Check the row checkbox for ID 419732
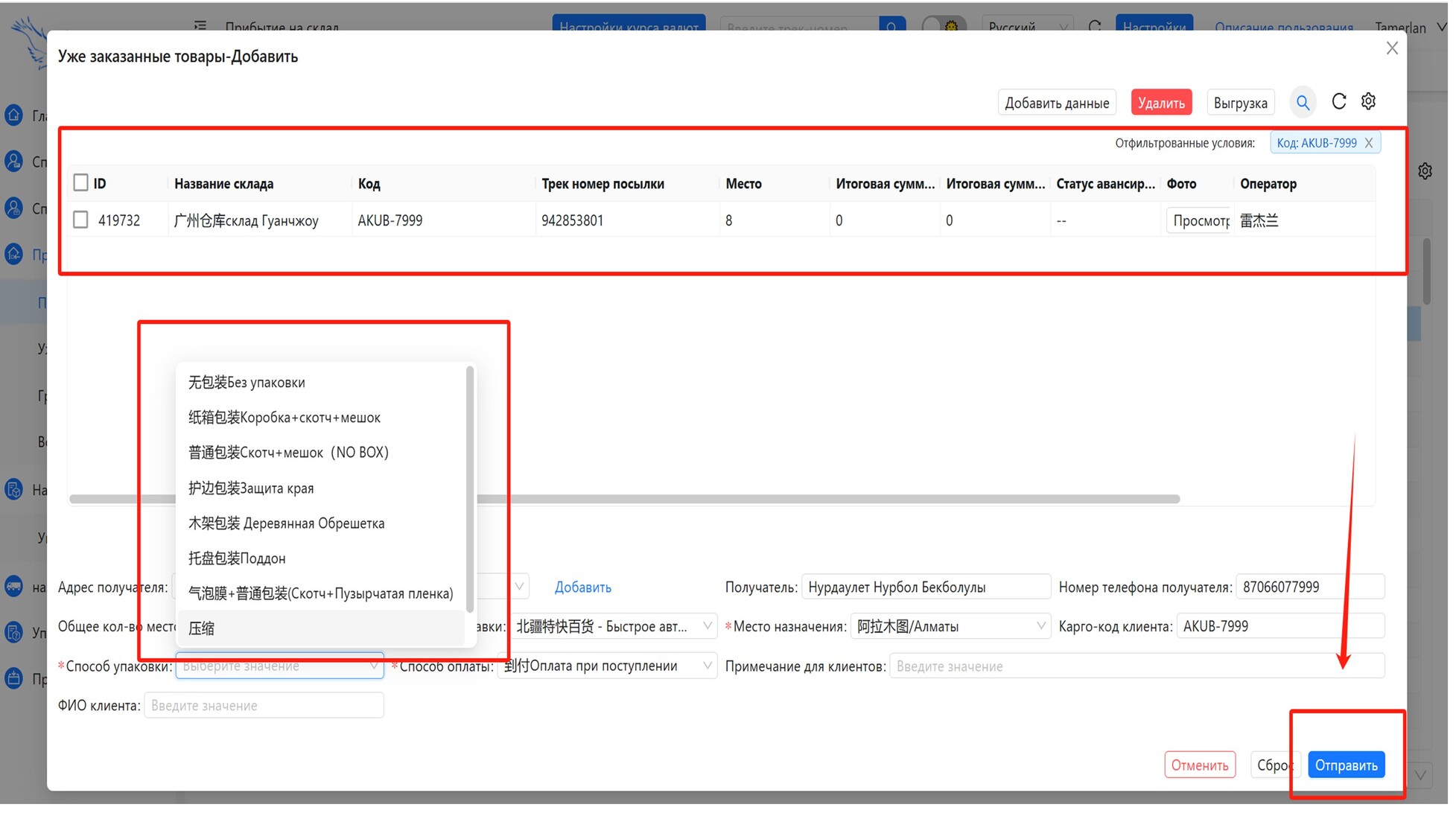This screenshot has height=819, width=1456. 80,220
